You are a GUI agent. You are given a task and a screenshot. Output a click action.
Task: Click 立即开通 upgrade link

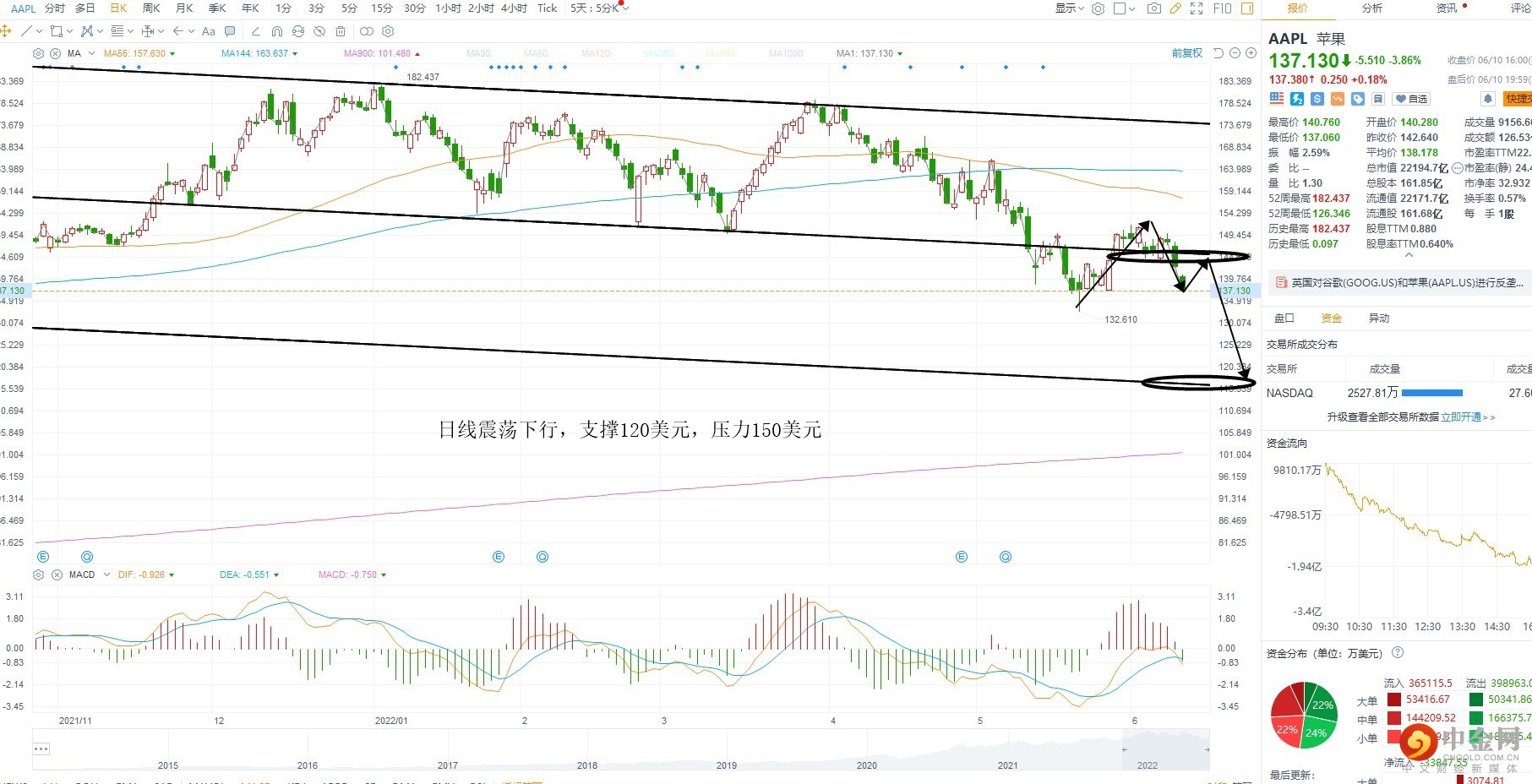coord(1468,417)
